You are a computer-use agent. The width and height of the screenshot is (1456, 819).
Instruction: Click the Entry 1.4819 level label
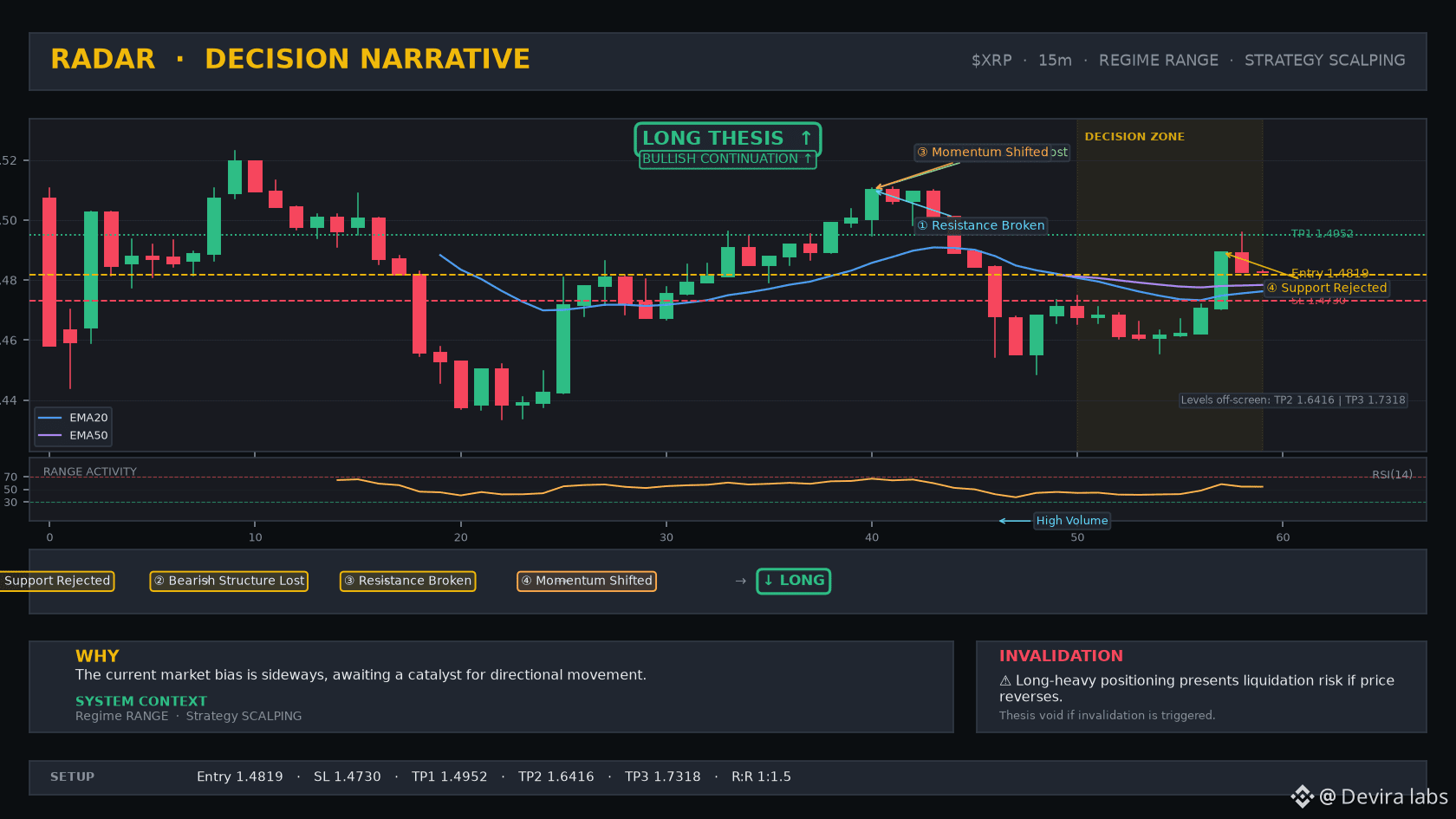[x=1329, y=273]
